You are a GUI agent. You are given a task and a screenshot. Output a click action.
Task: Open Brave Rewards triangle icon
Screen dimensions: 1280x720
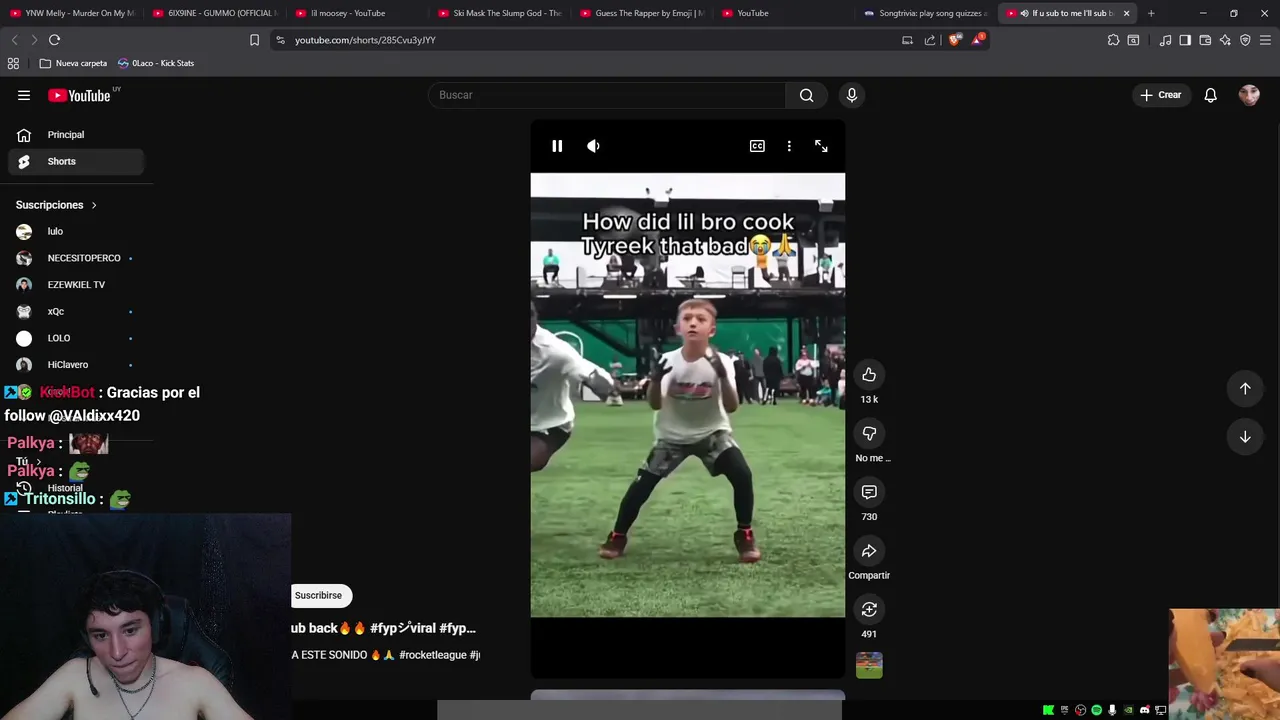(x=977, y=40)
